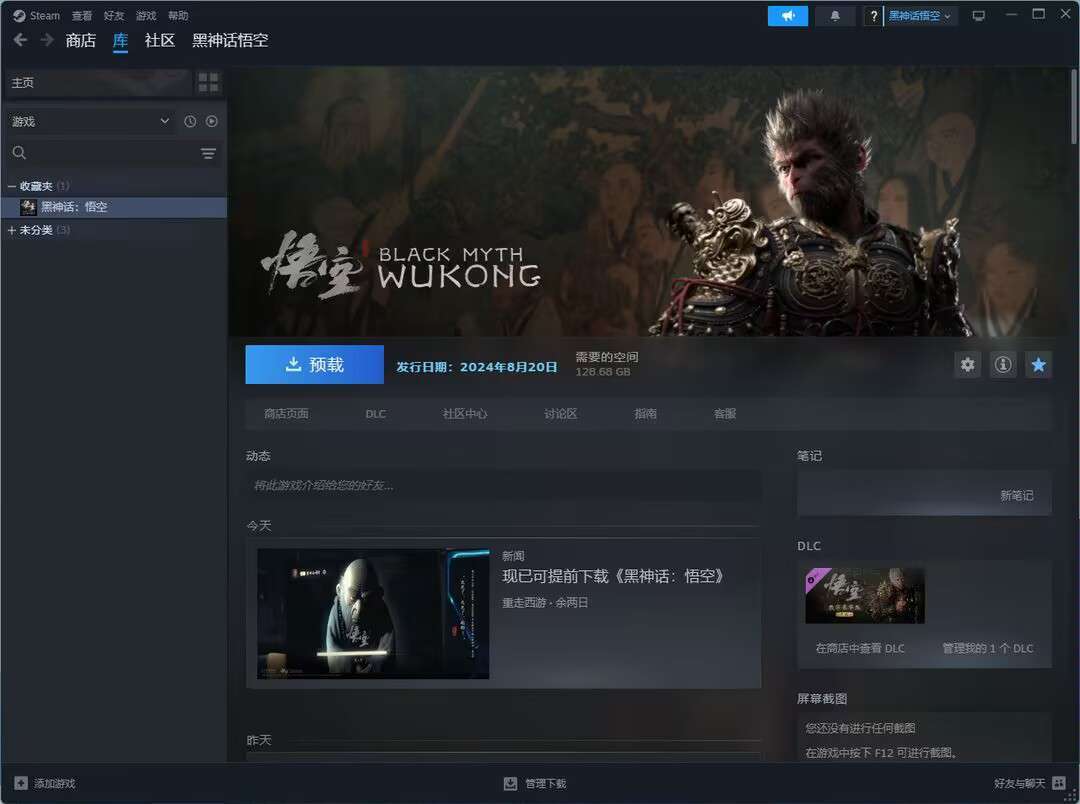Click the 添加游戏 plus icon
Screen dimensions: 1080x804
(21, 783)
